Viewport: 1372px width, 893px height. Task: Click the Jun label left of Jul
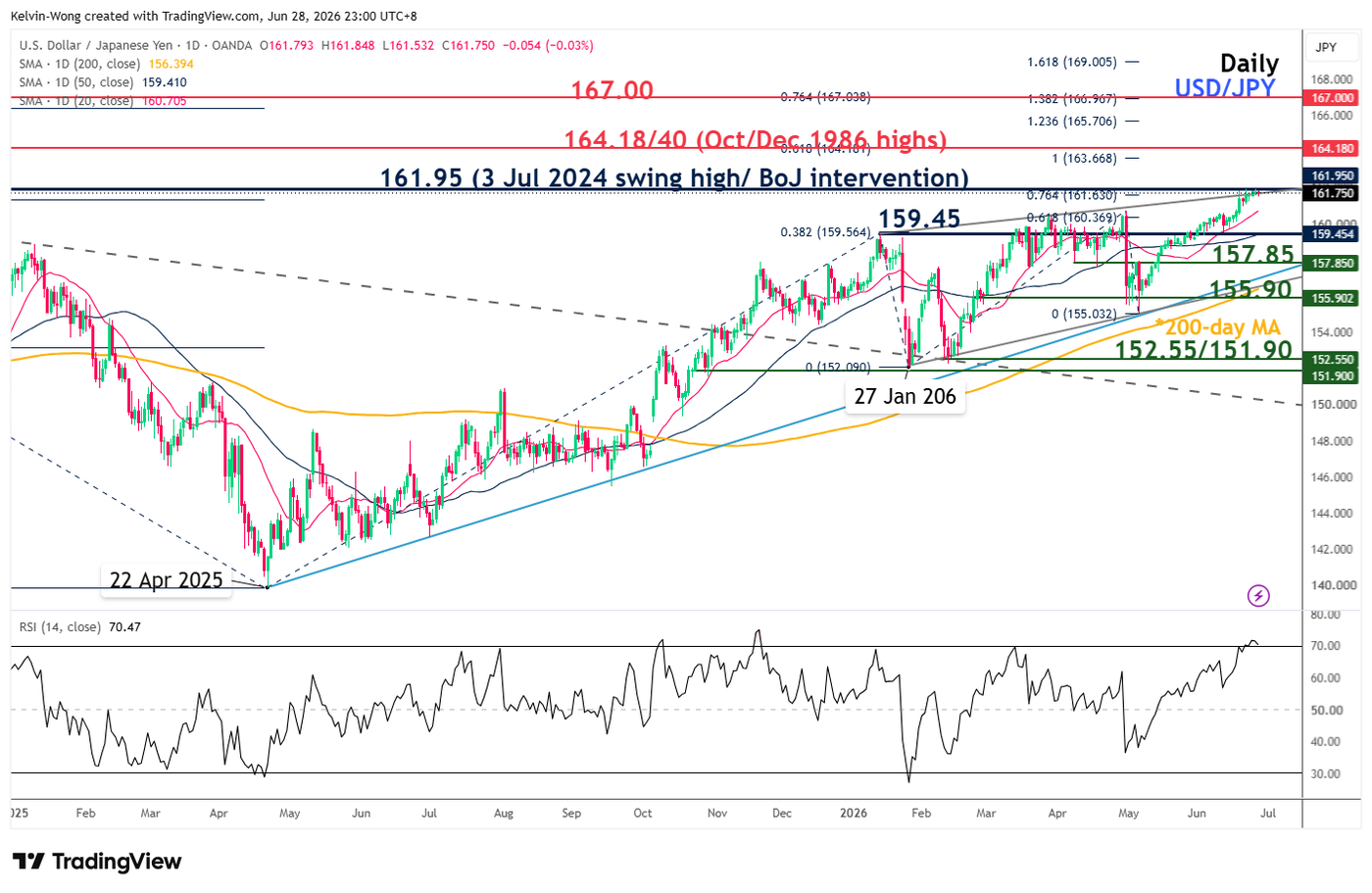click(x=1197, y=814)
